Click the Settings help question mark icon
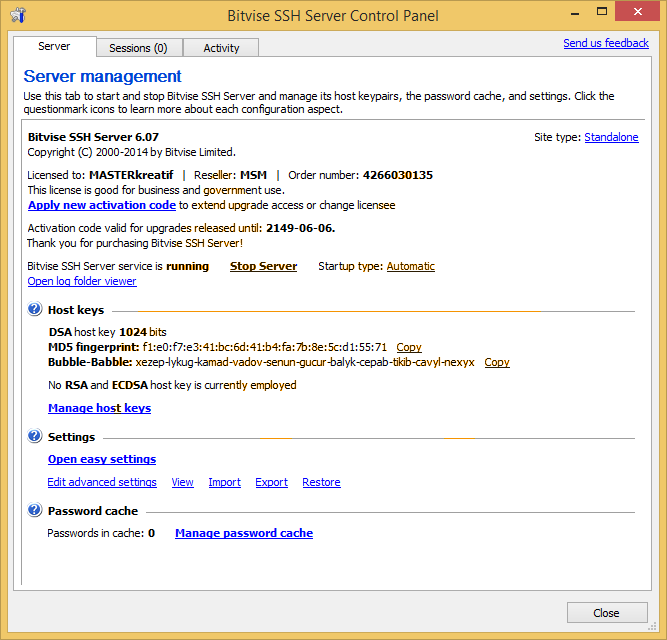This screenshot has height=640, width=667. [35, 436]
